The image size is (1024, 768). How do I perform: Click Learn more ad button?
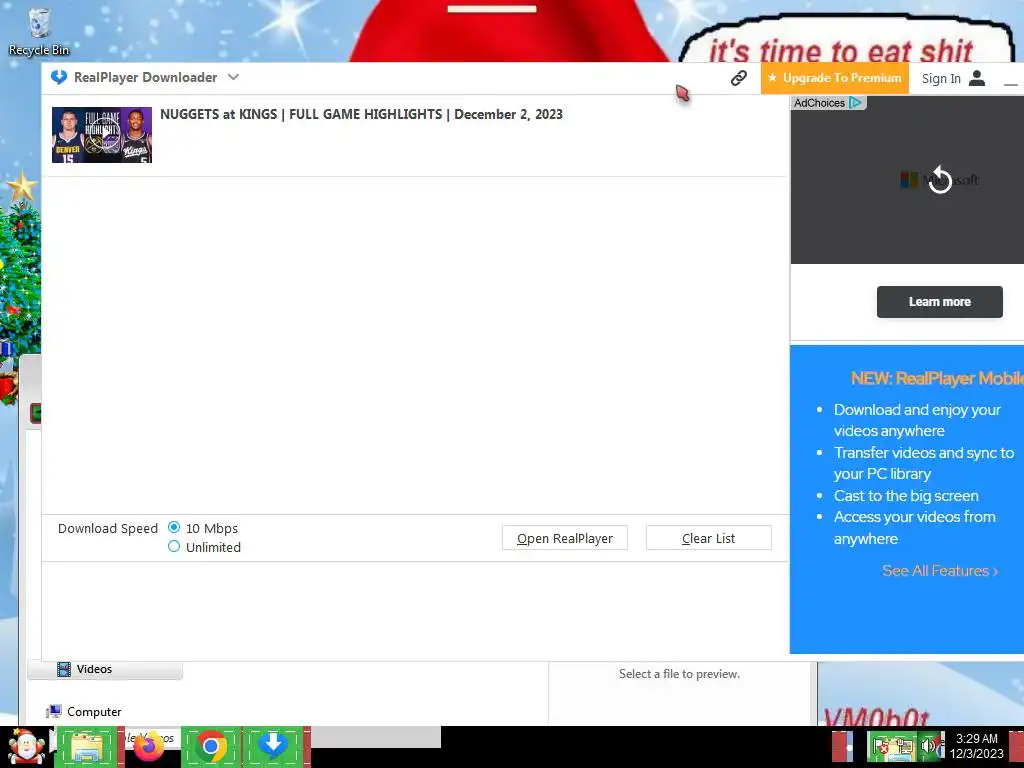tap(940, 302)
